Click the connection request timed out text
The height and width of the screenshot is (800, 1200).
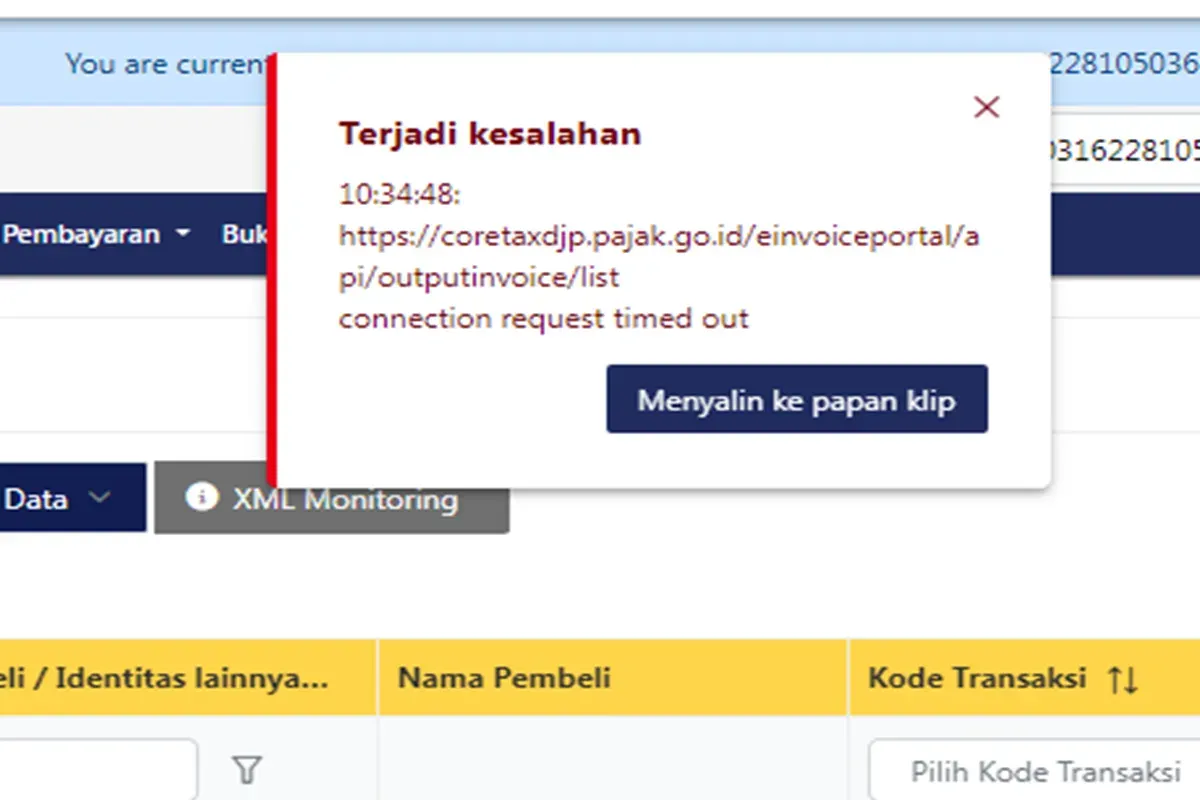[544, 319]
